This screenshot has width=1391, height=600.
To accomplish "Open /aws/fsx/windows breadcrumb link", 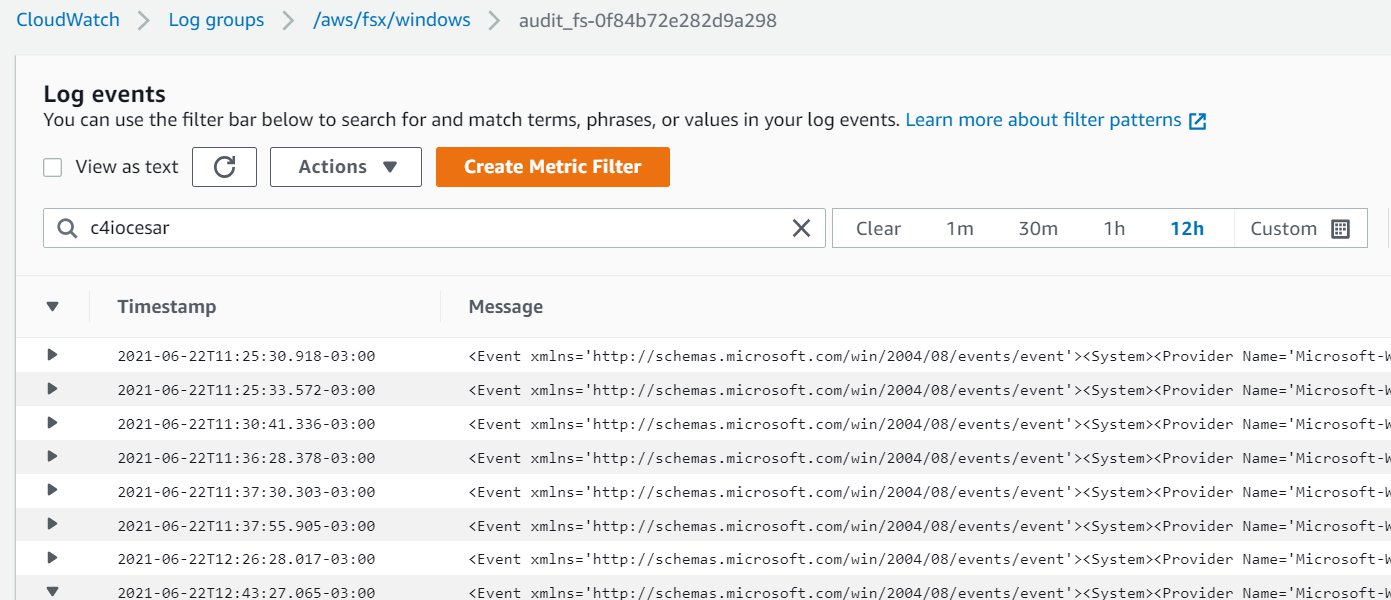I will 391,20.
